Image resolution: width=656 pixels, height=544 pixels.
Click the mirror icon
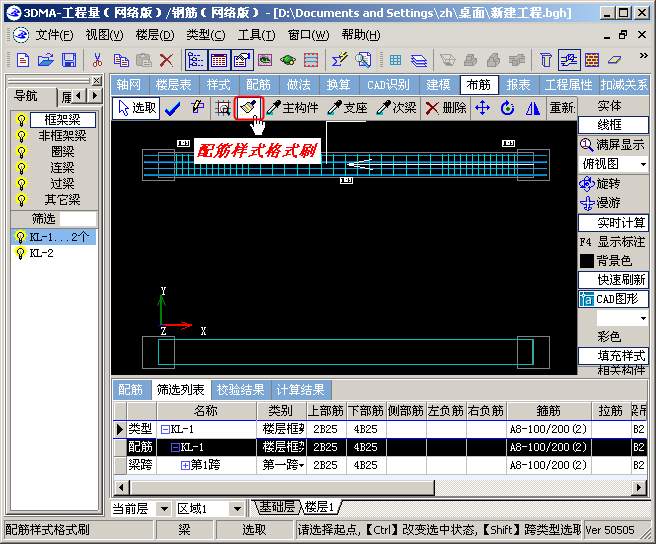point(533,108)
